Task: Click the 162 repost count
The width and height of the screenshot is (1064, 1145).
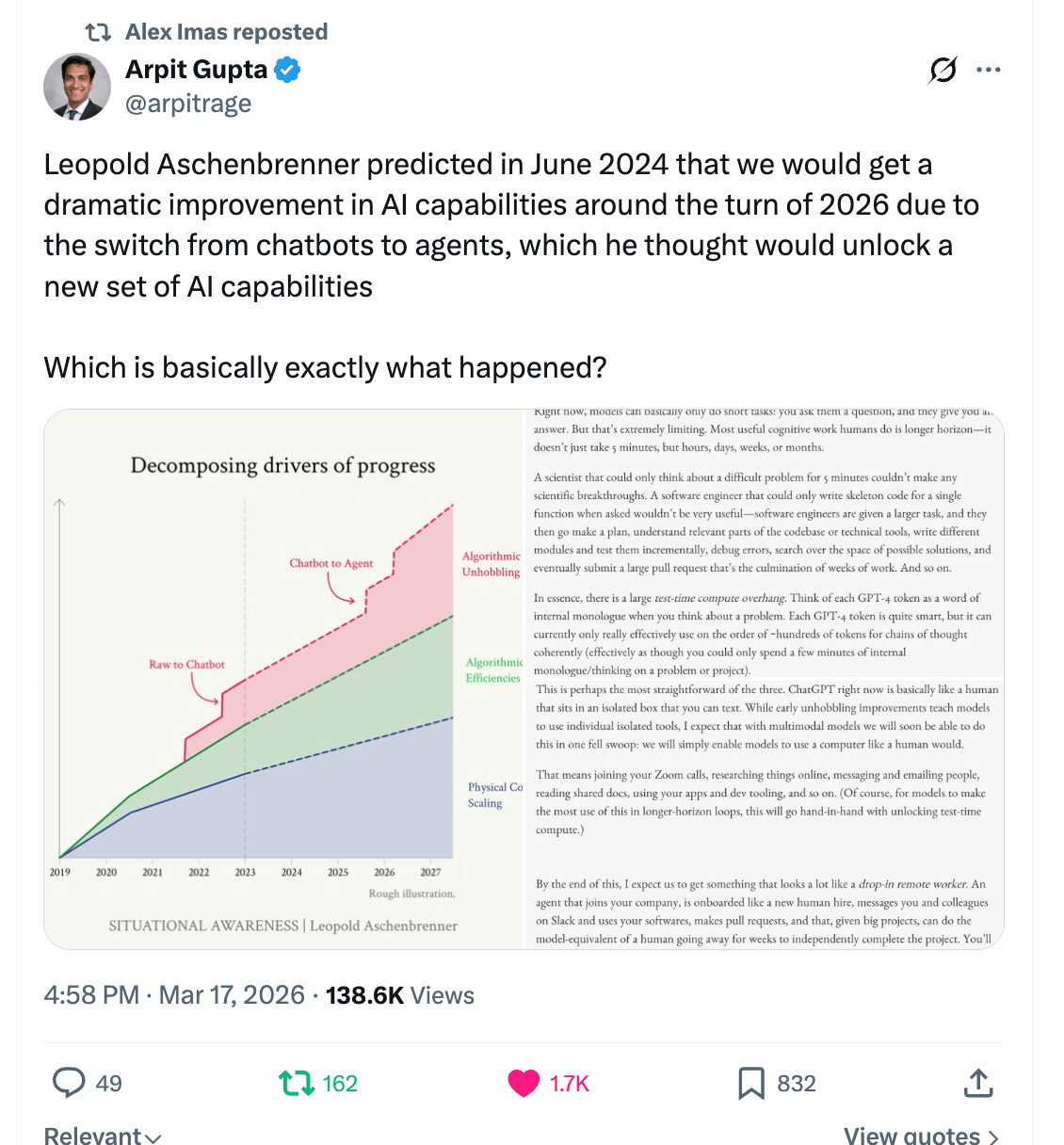Action: (x=340, y=1084)
